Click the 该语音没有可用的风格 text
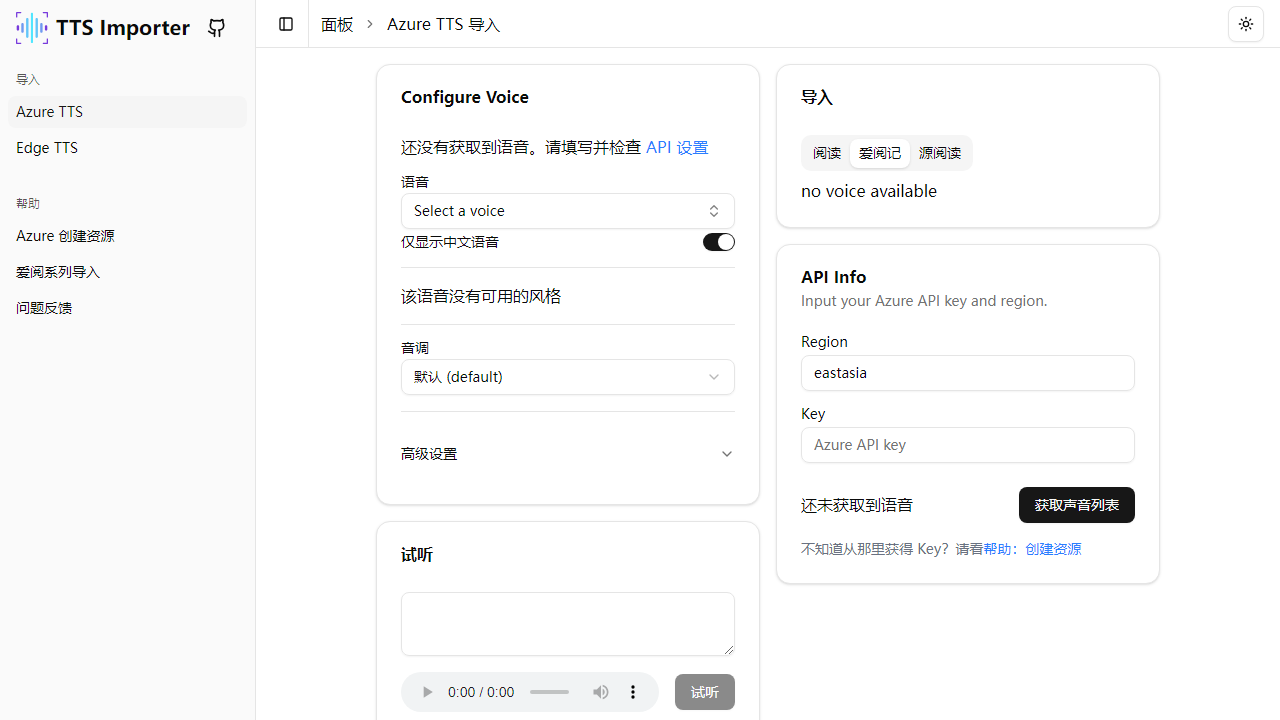Screen dimensions: 1280x720 pos(481,297)
